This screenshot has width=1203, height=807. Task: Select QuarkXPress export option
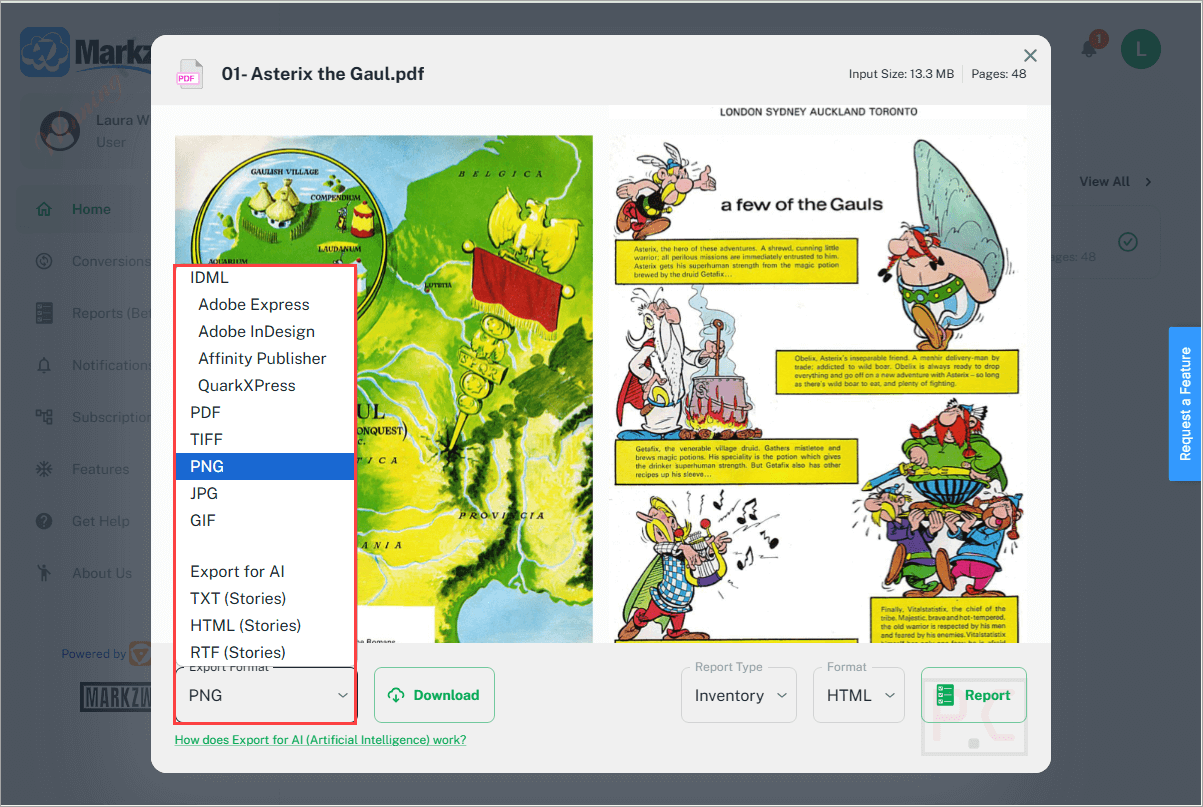[265, 385]
